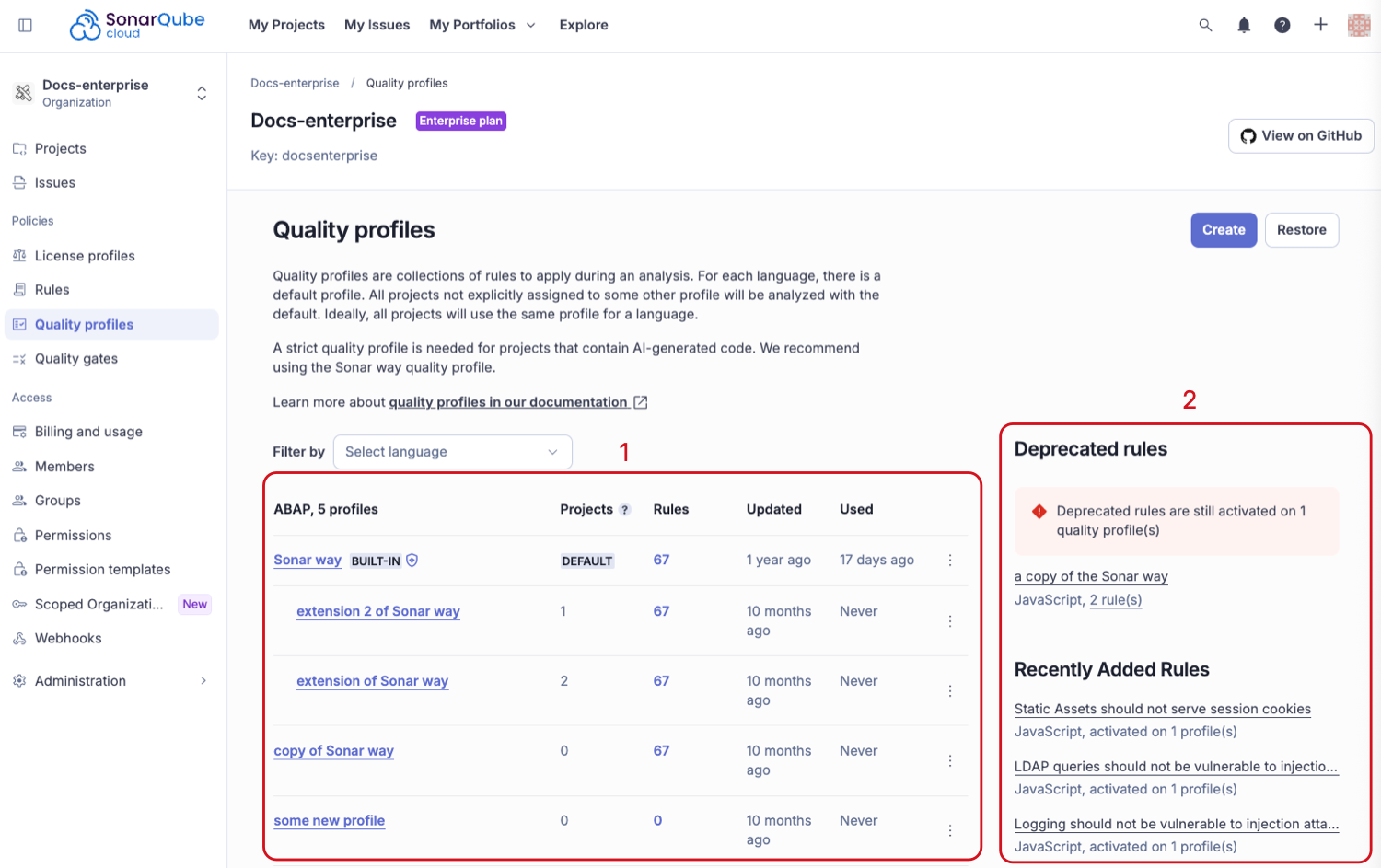Viewport: 1381px width, 868px height.
Task: Open the Explore menu item
Action: (x=583, y=25)
